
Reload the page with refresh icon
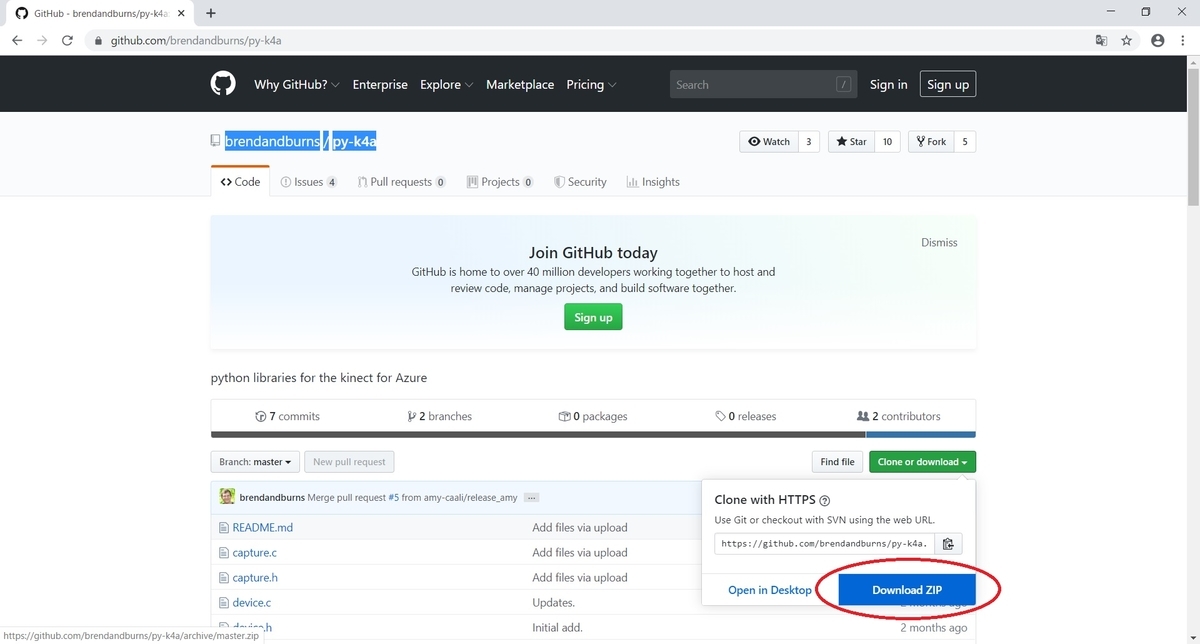pyautogui.click(x=67, y=41)
